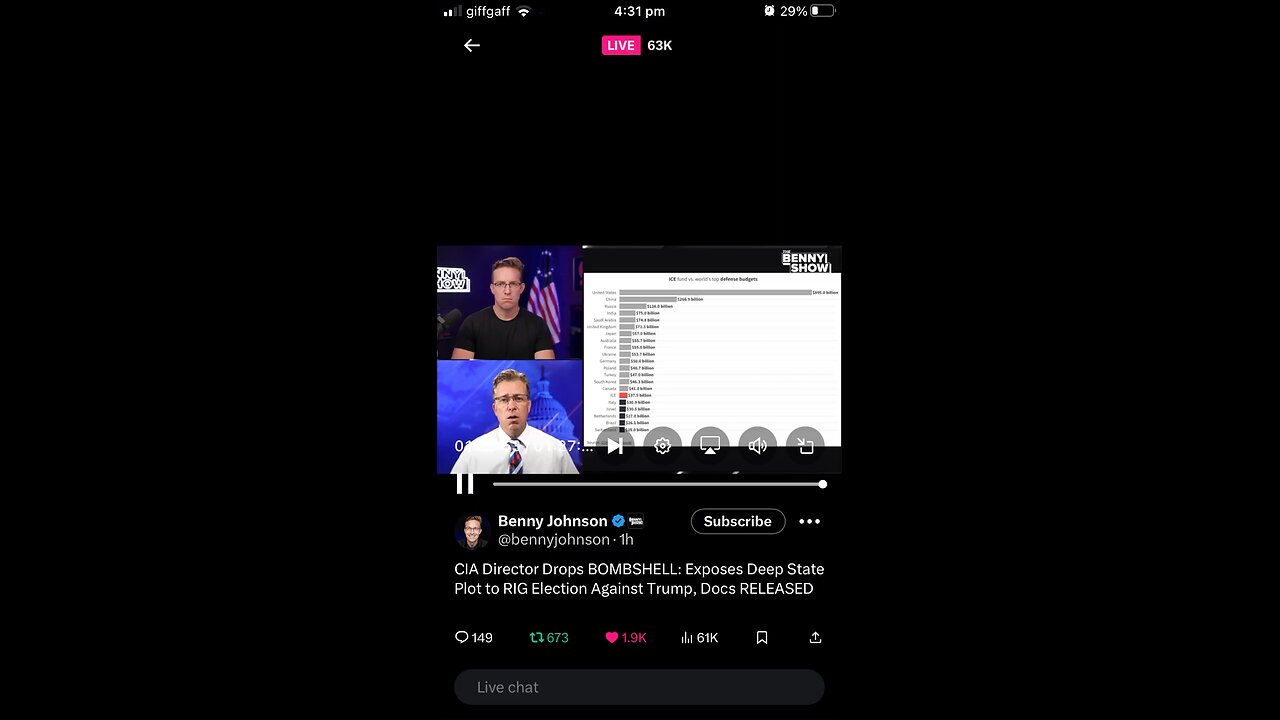Tap picture-in-picture minimize icon
The image size is (1280, 720).
(805, 446)
